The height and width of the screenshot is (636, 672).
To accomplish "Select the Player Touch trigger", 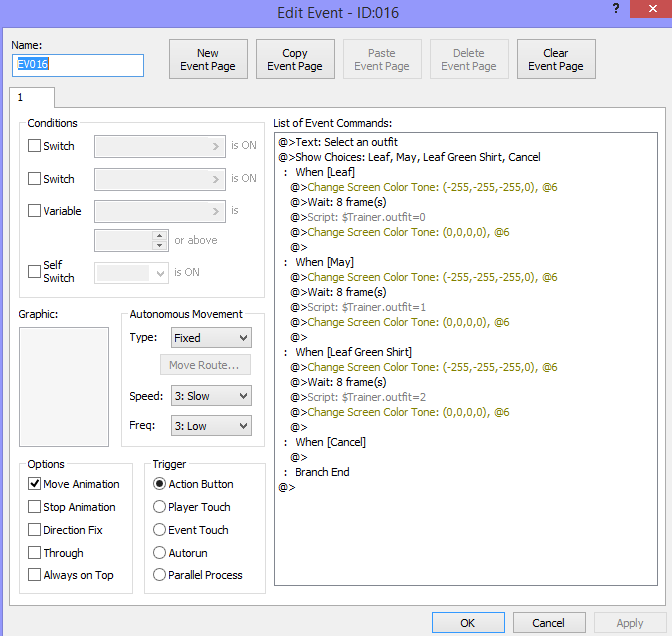I will click(x=160, y=507).
